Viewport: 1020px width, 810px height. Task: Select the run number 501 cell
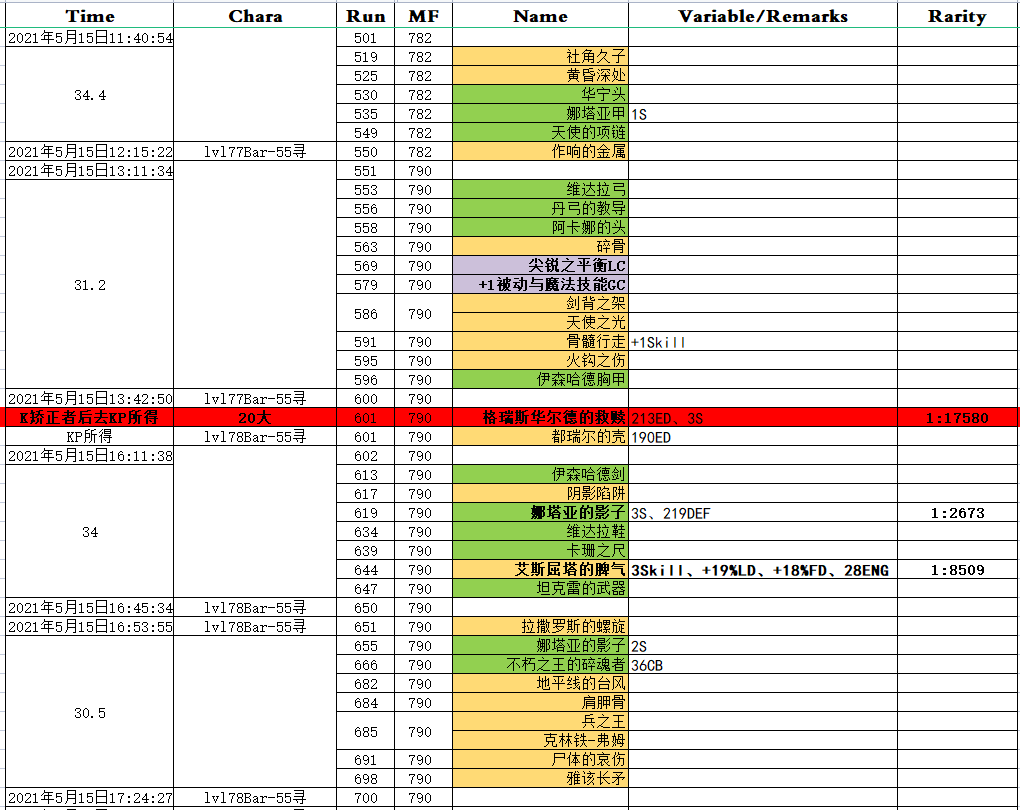[366, 38]
